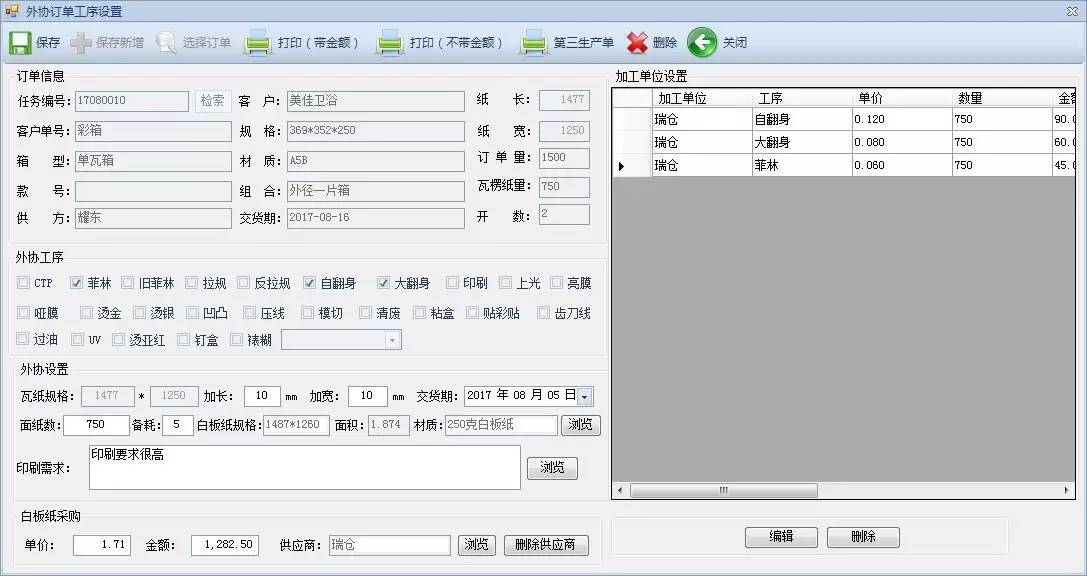Click the red X 删除 toolbar icon

click(638, 43)
